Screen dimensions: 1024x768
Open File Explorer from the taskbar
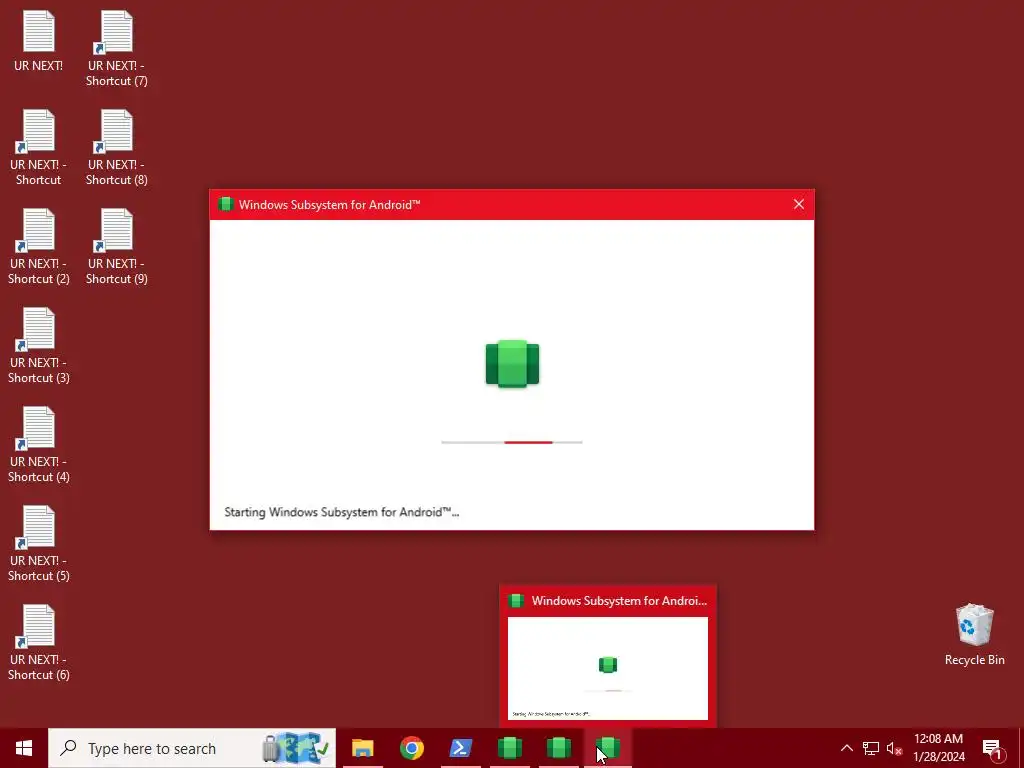coord(362,748)
